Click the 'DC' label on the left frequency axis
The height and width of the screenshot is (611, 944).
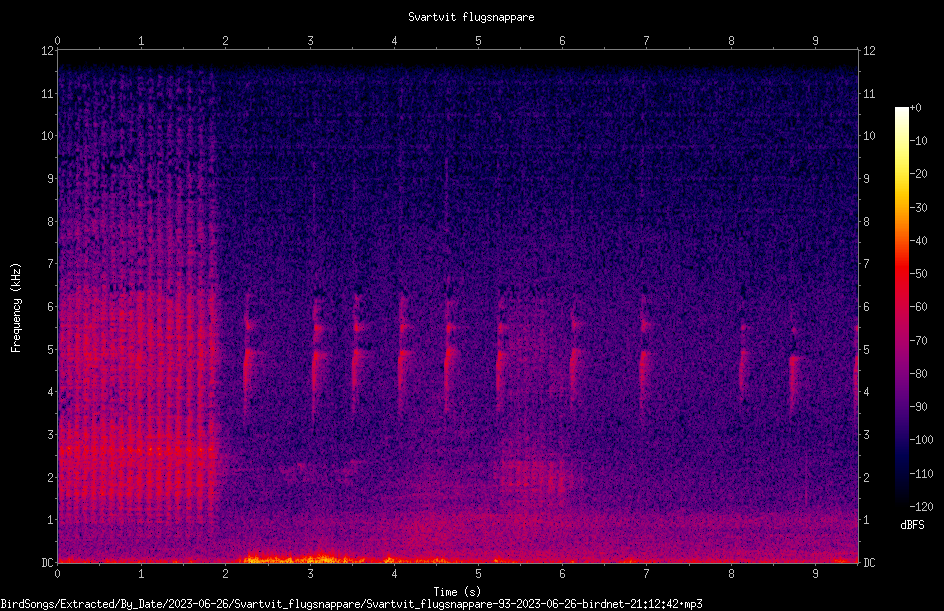(47, 562)
